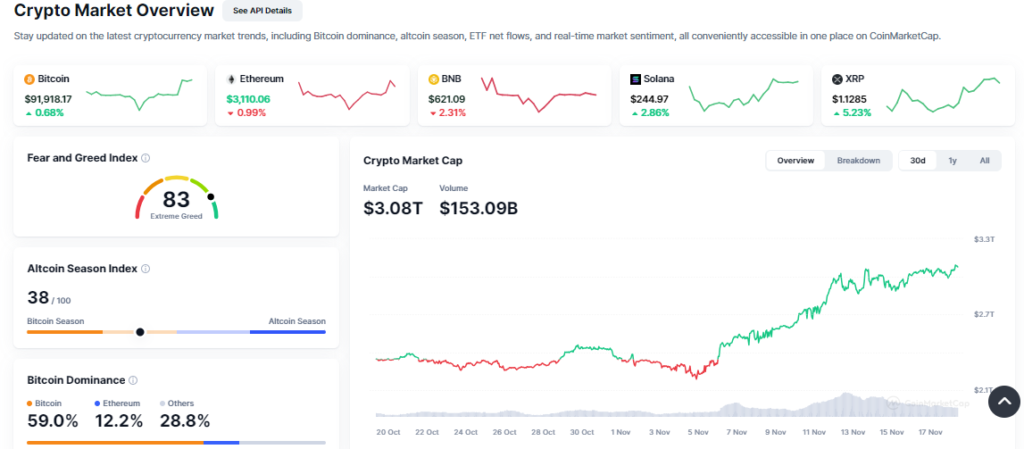
Task: Click the XRP black logo icon
Action: [837, 80]
